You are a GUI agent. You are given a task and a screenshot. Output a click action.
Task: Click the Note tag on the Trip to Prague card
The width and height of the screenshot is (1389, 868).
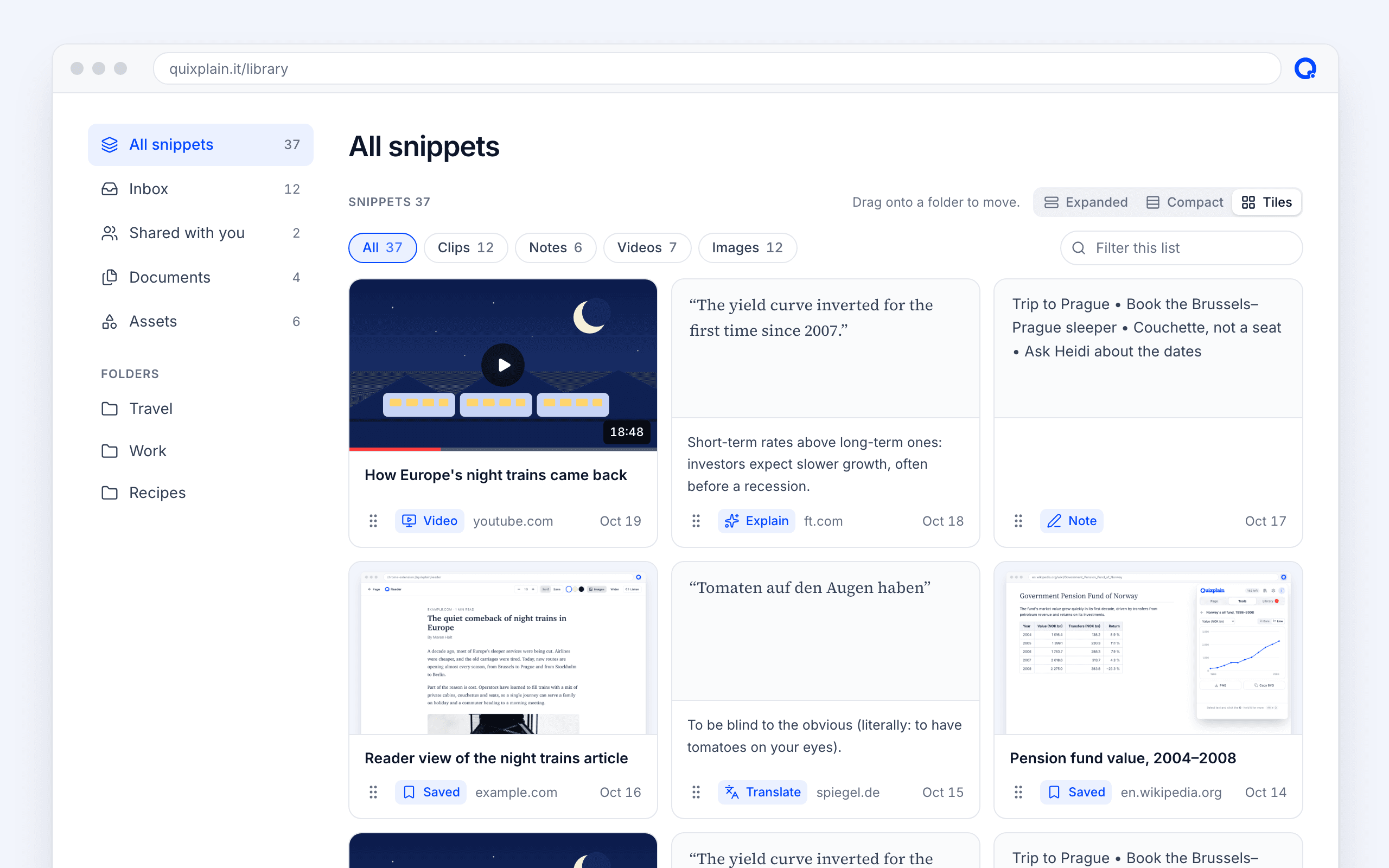coord(1072,521)
